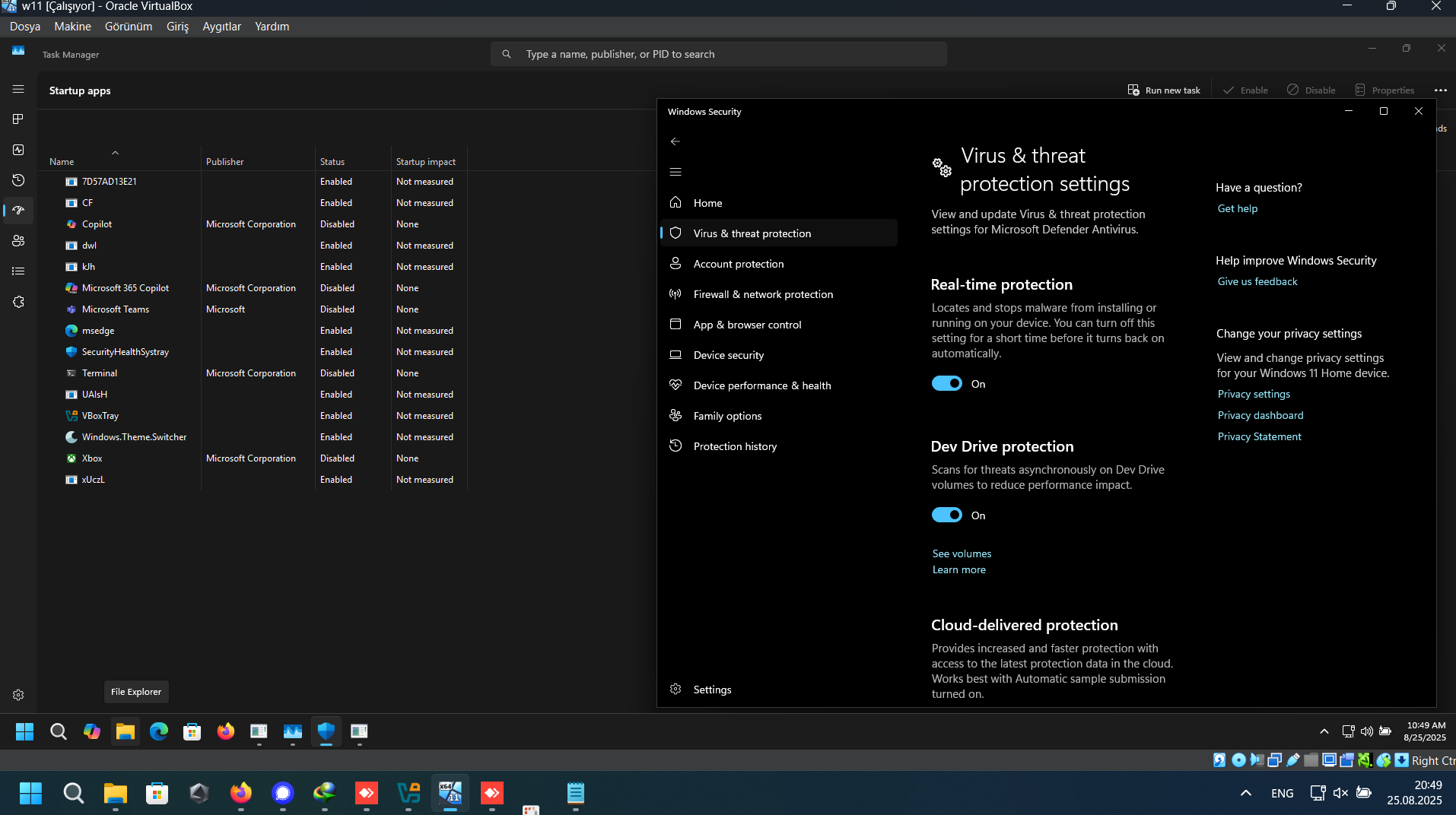This screenshot has width=1456, height=815.
Task: Turn off Real-time protection toggle
Action: pyautogui.click(x=947, y=384)
